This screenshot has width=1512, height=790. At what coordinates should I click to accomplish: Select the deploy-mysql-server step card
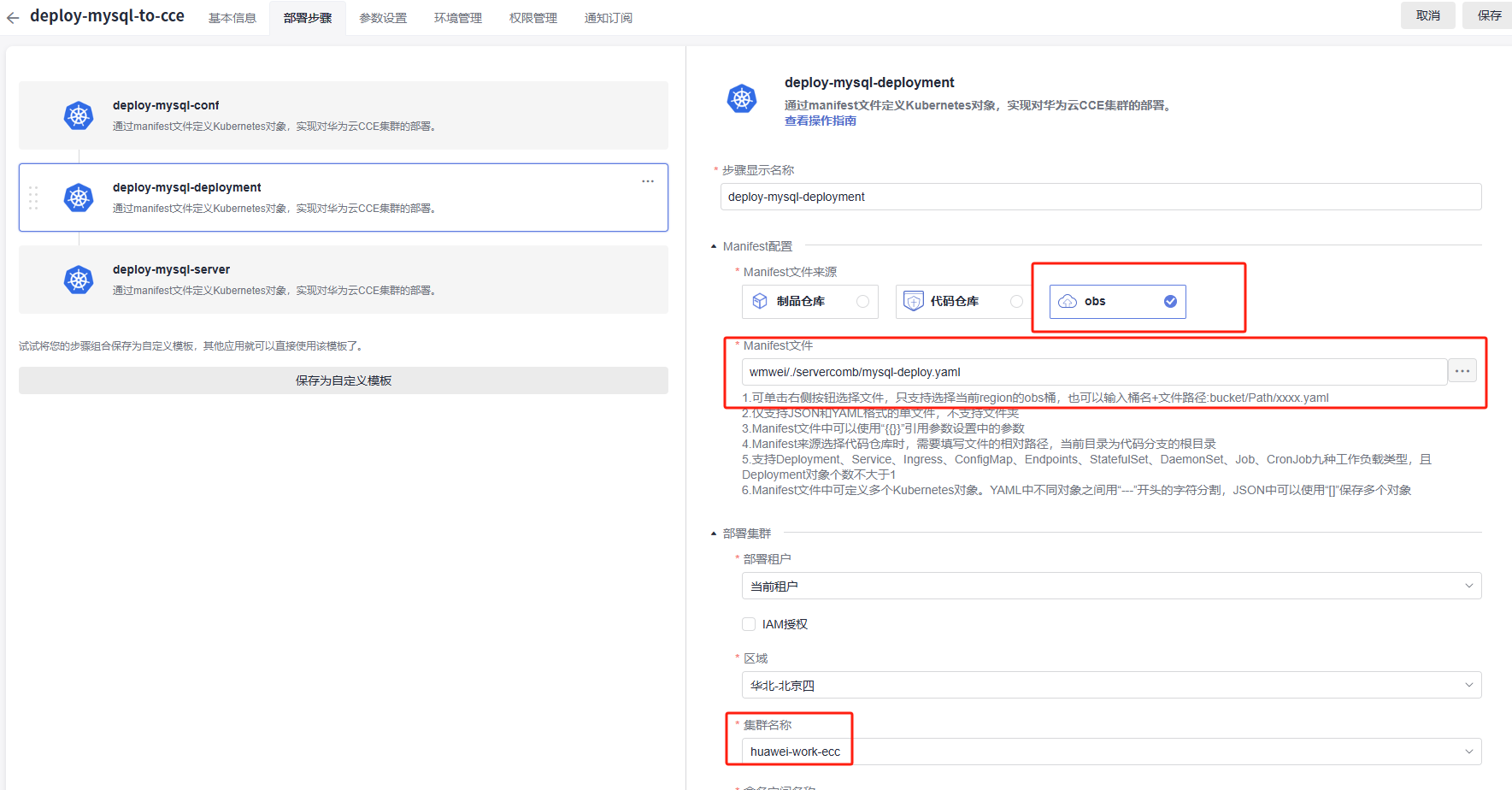click(x=344, y=280)
